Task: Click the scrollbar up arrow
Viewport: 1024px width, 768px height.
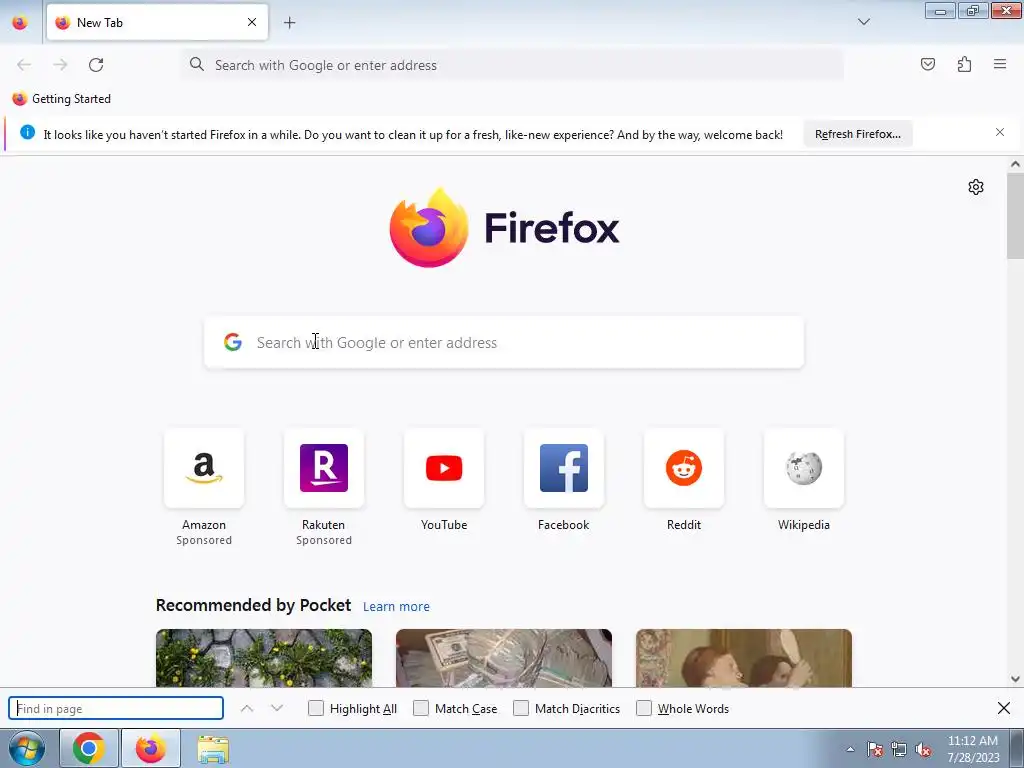Action: [x=1015, y=164]
